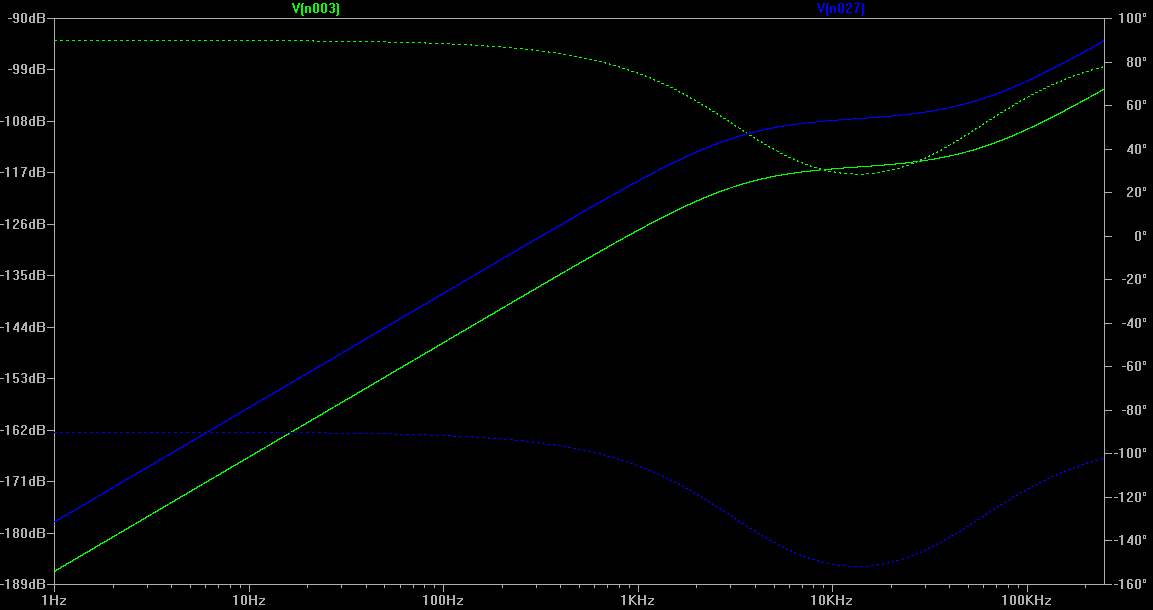Click the -171dB left axis label
The image size is (1153, 610).
click(23, 481)
